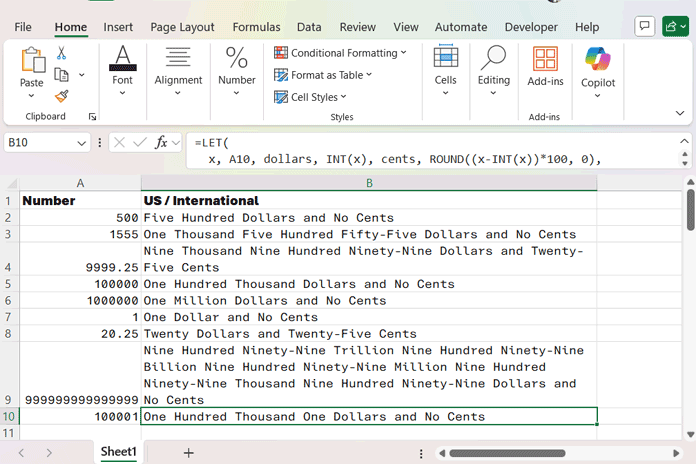Open the Clipboard dialog launcher

coord(92,117)
